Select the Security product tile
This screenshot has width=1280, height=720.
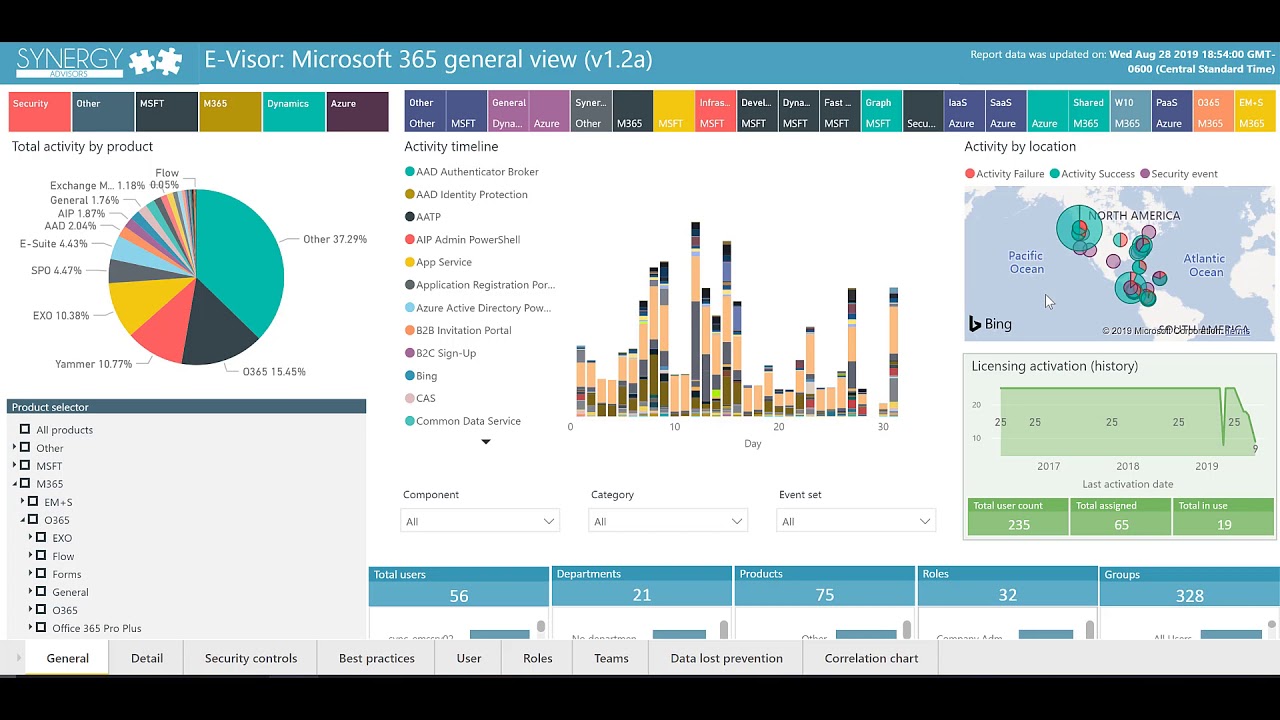coord(39,112)
